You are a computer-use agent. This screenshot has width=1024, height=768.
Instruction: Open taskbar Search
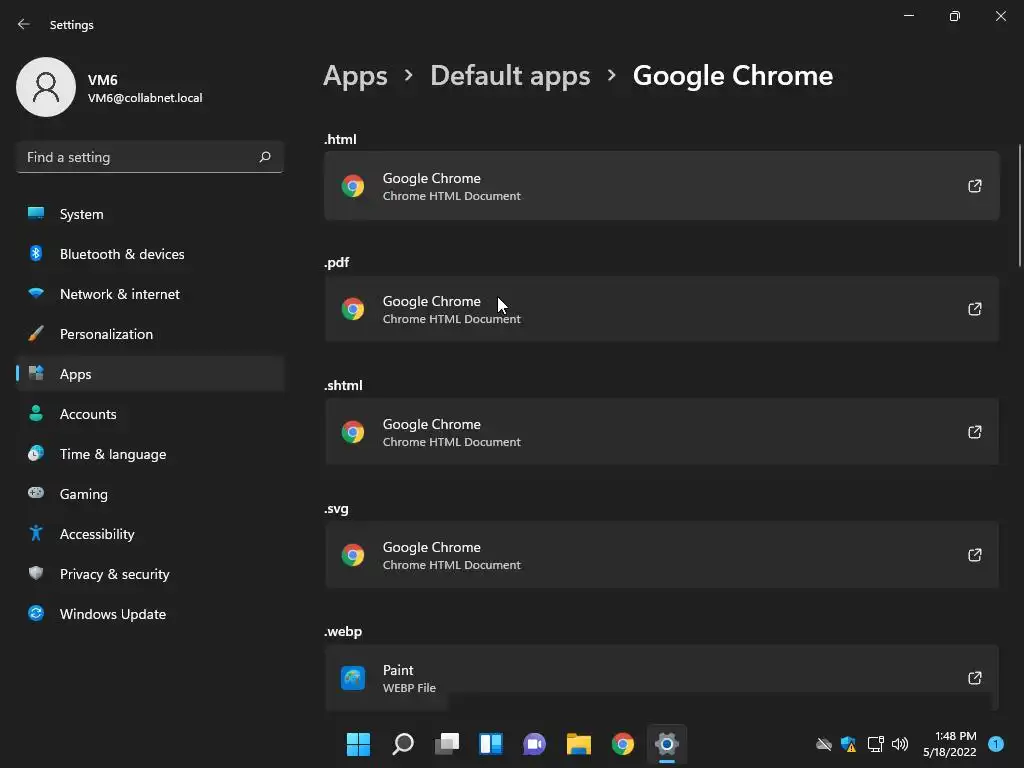coord(403,744)
